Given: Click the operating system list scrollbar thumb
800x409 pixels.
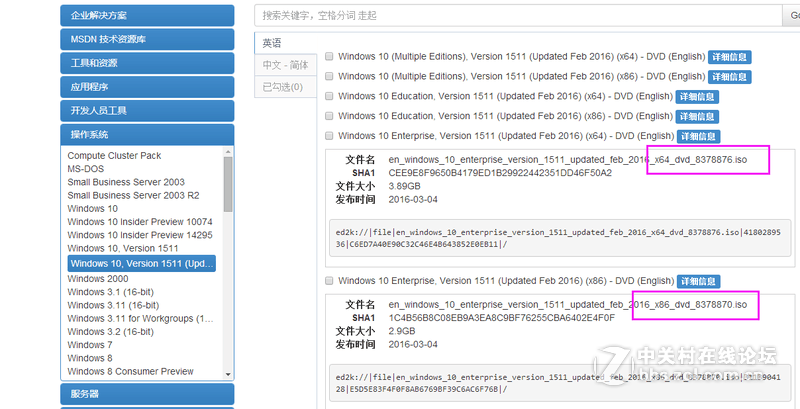Looking at the screenshot, I should click(228, 184).
